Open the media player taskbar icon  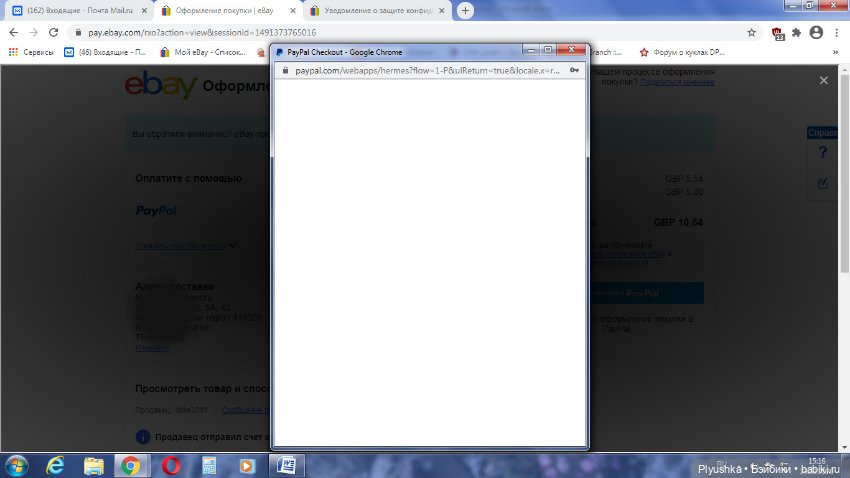247,466
